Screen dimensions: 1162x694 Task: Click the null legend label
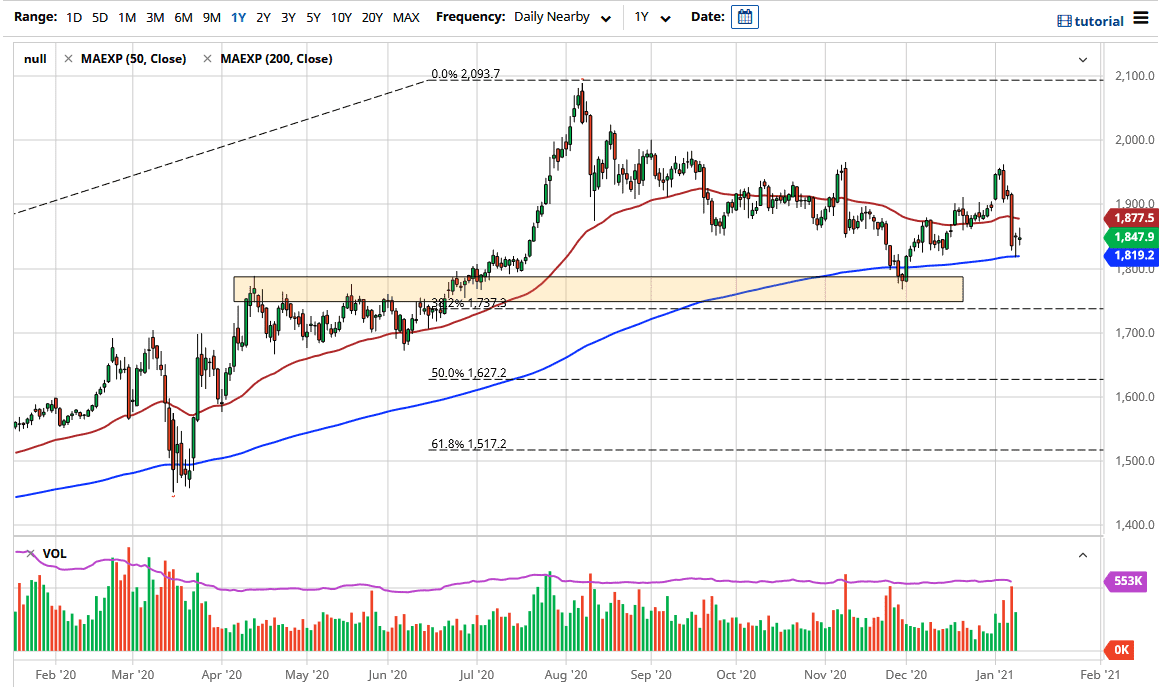(34, 58)
